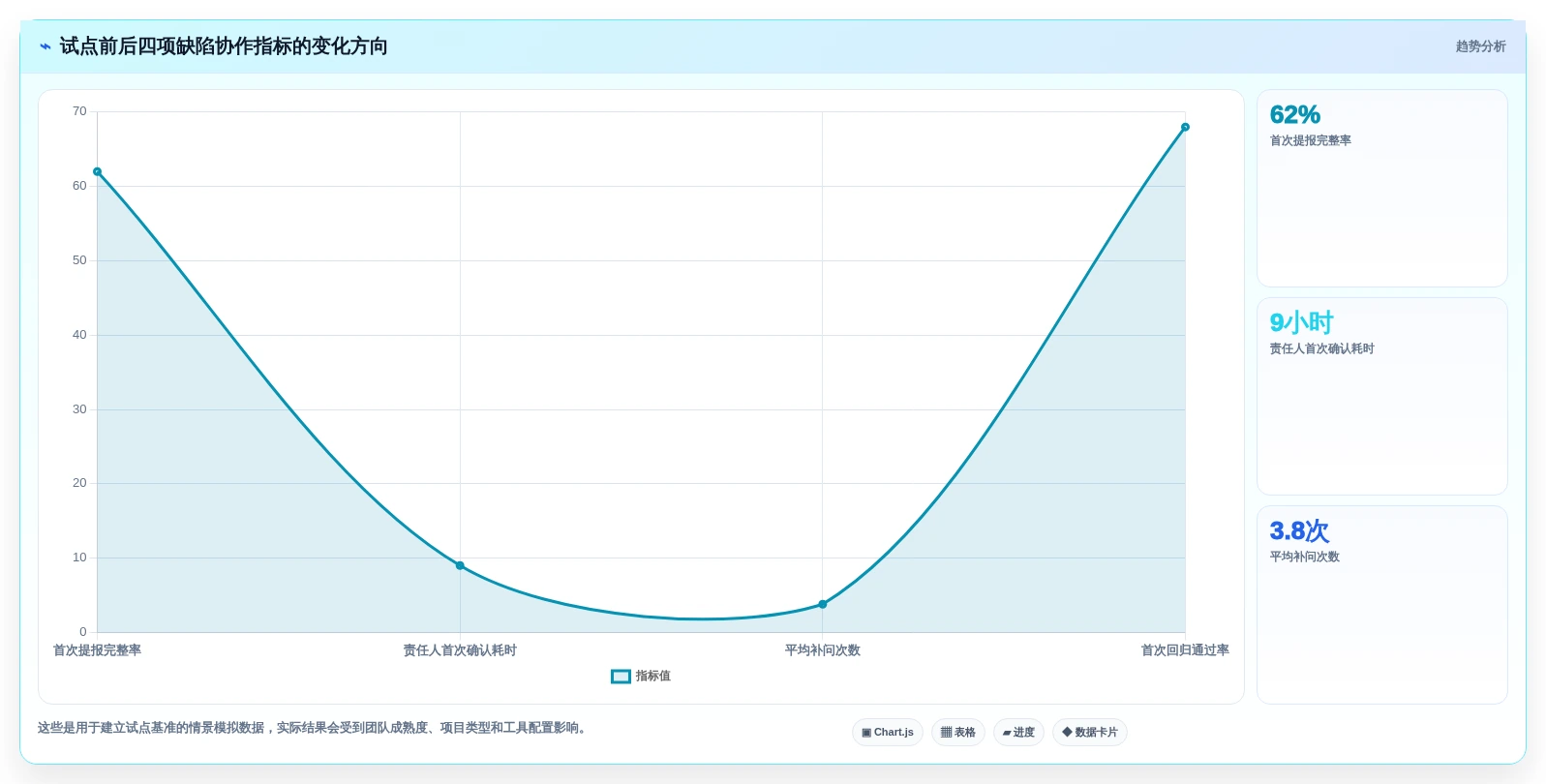Click the y-axis value 60
This screenshot has width=1546, height=784.
(x=79, y=186)
